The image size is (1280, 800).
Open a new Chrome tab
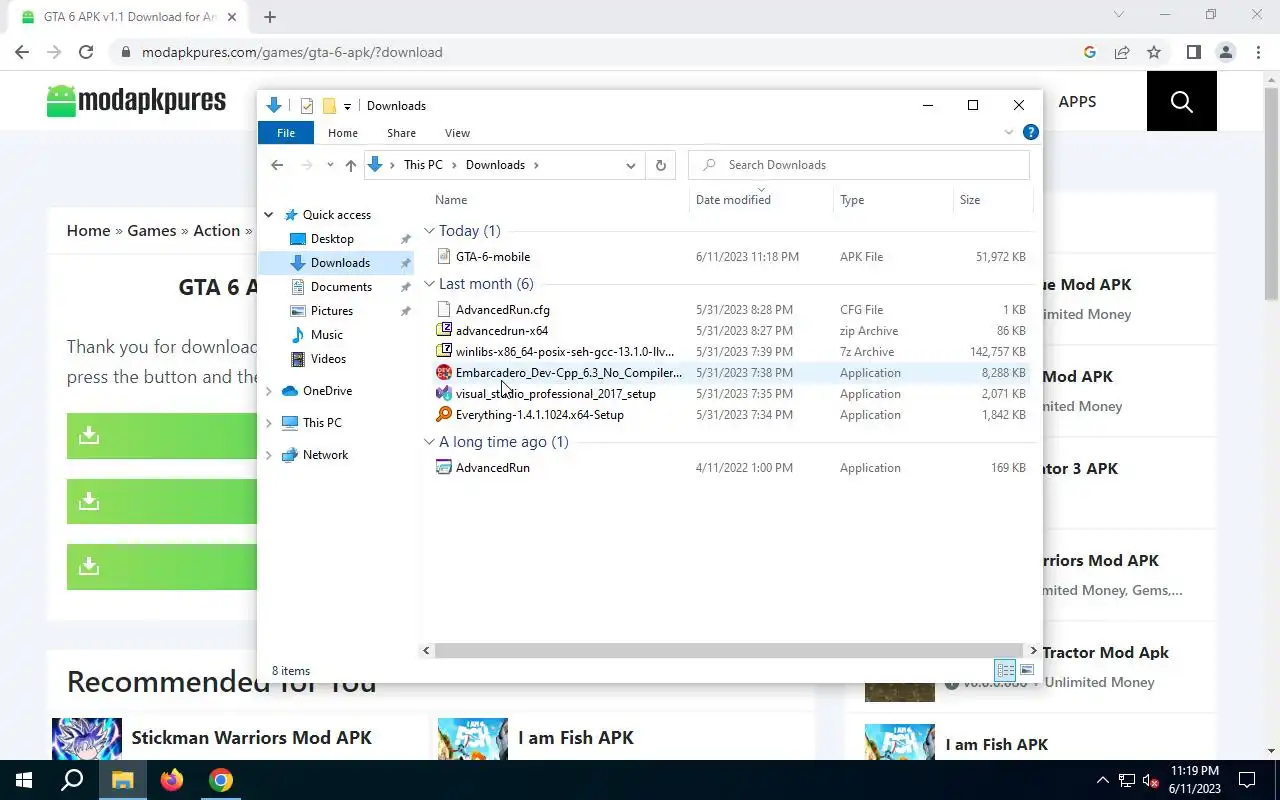pyautogui.click(x=270, y=17)
